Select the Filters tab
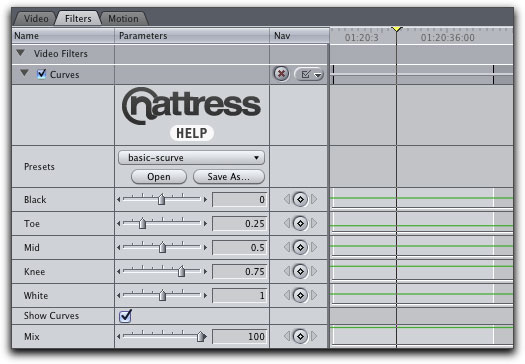Screen dimensions: 525x364 pos(78,18)
